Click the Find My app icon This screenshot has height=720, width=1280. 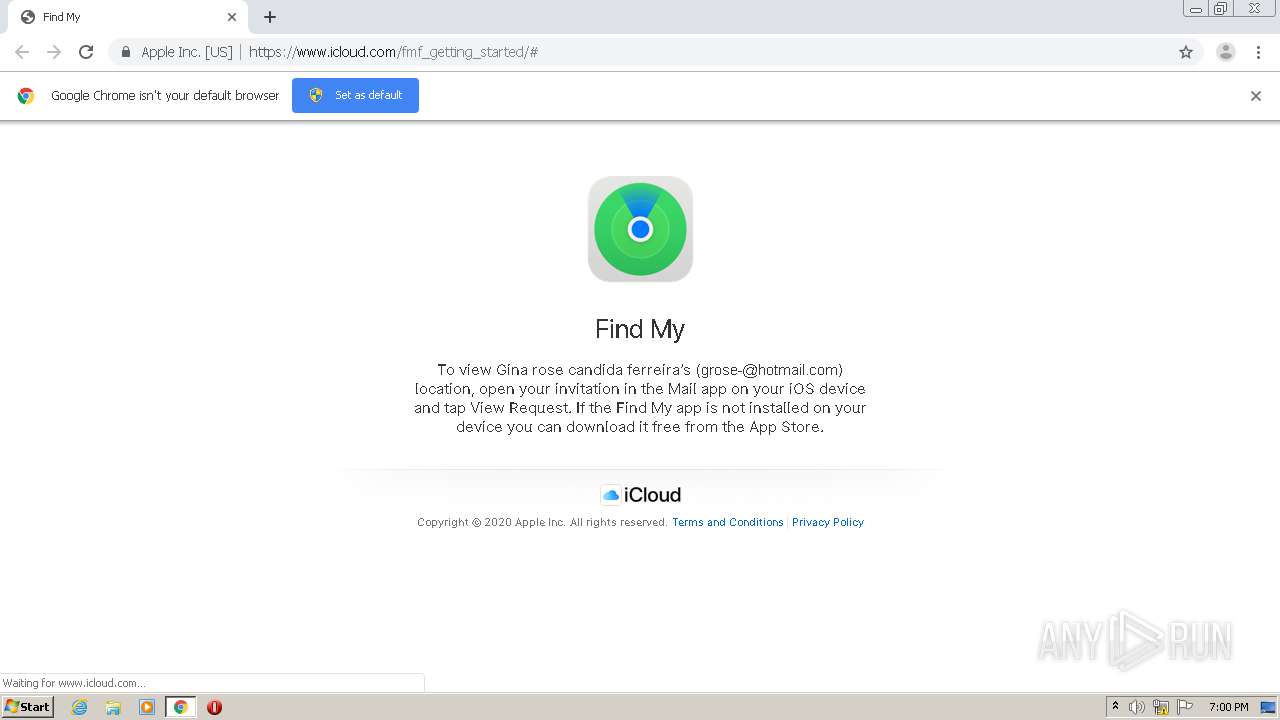coord(640,229)
